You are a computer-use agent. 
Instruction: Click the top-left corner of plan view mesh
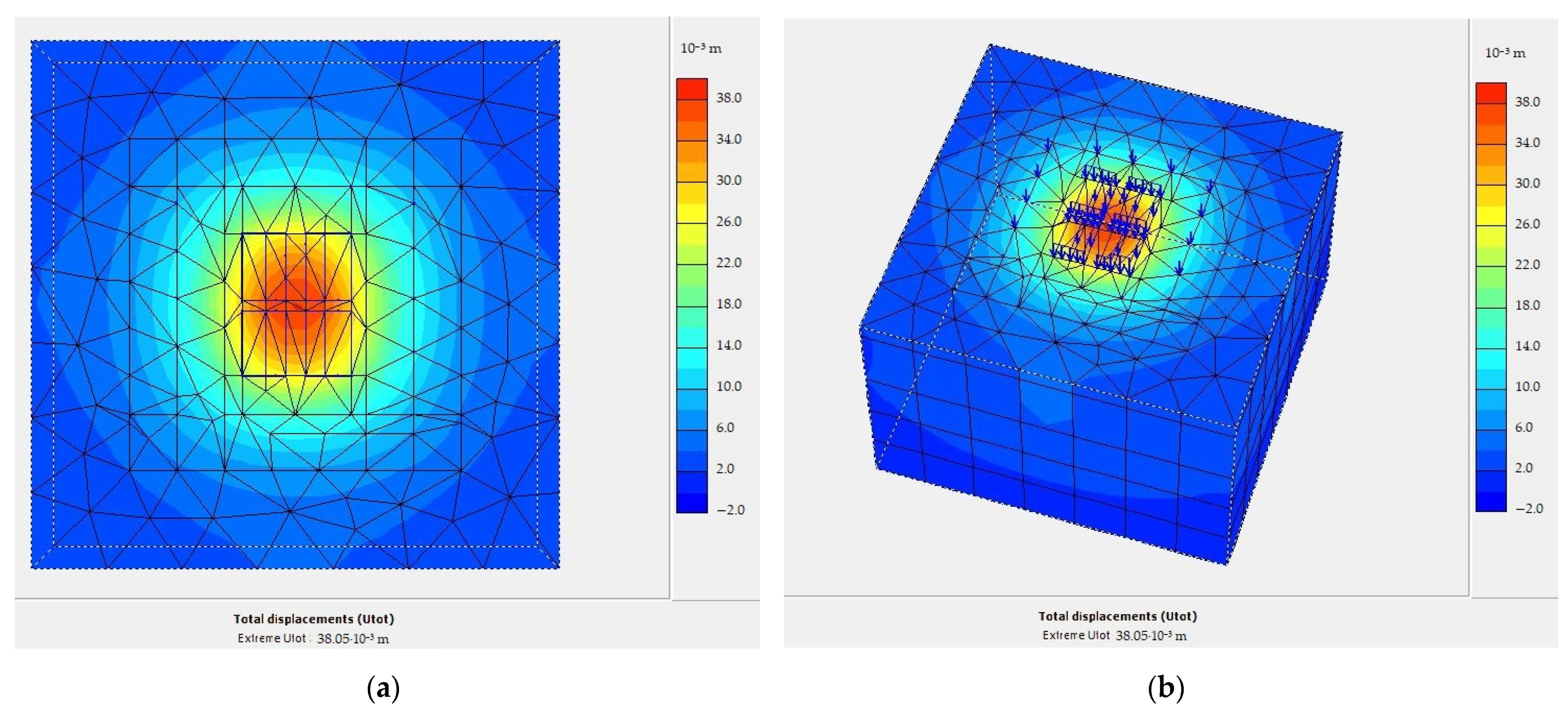tap(33, 42)
